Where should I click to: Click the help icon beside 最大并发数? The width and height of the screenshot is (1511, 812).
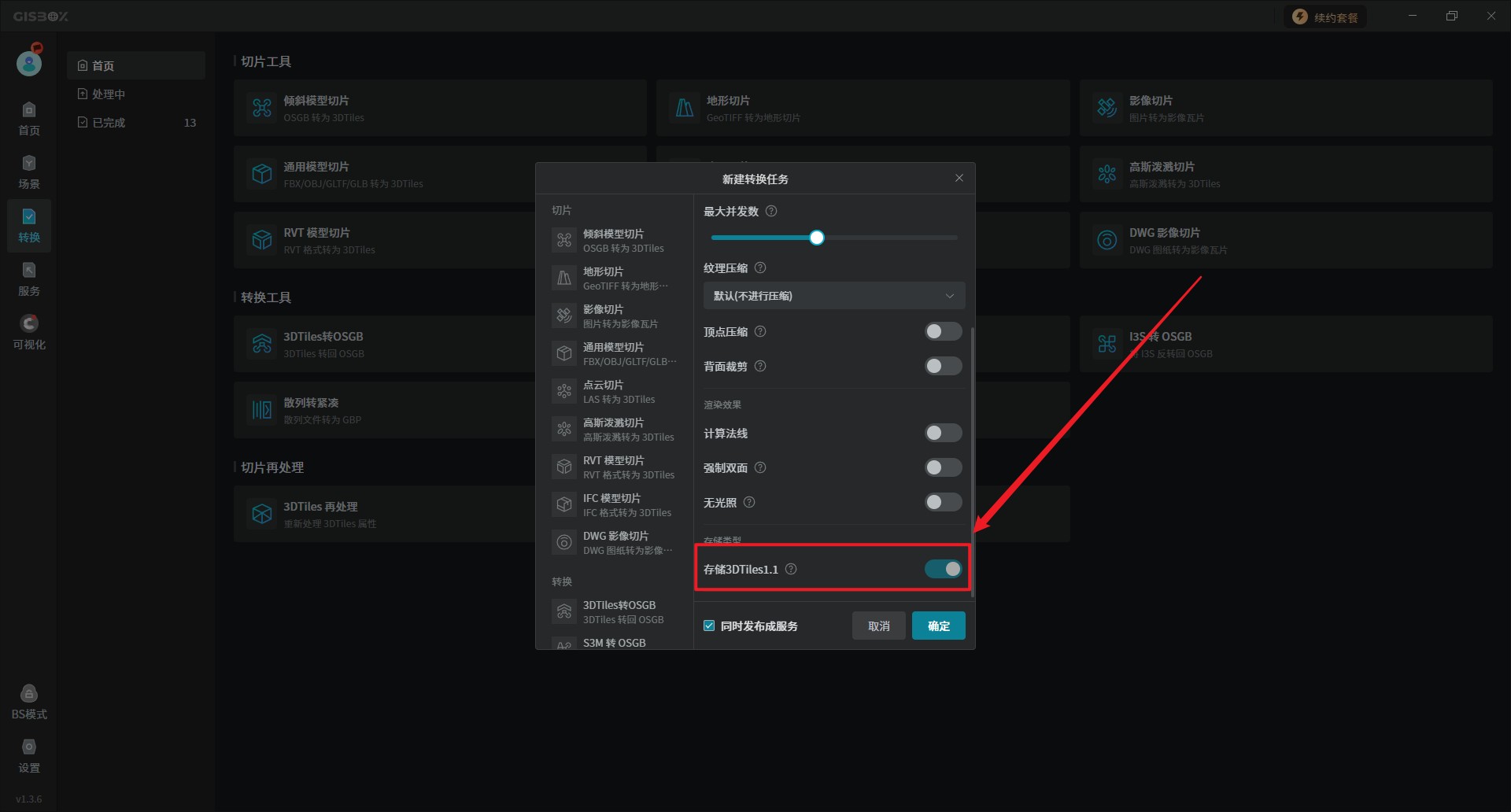[771, 212]
